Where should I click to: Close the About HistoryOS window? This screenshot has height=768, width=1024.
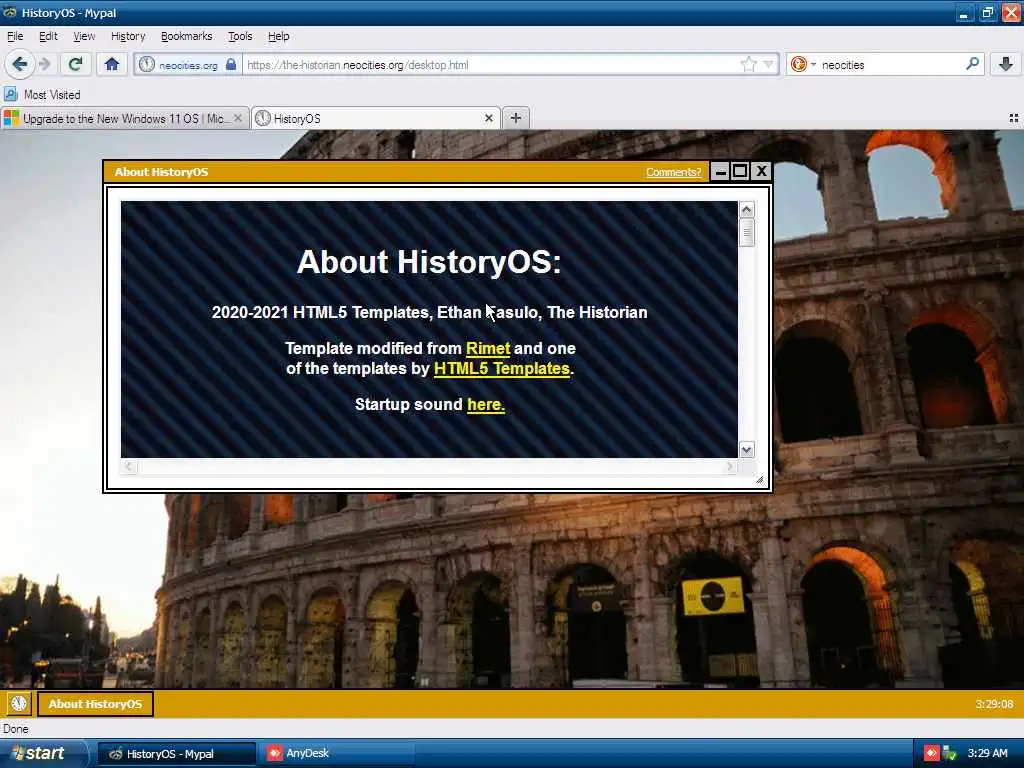[x=761, y=172]
